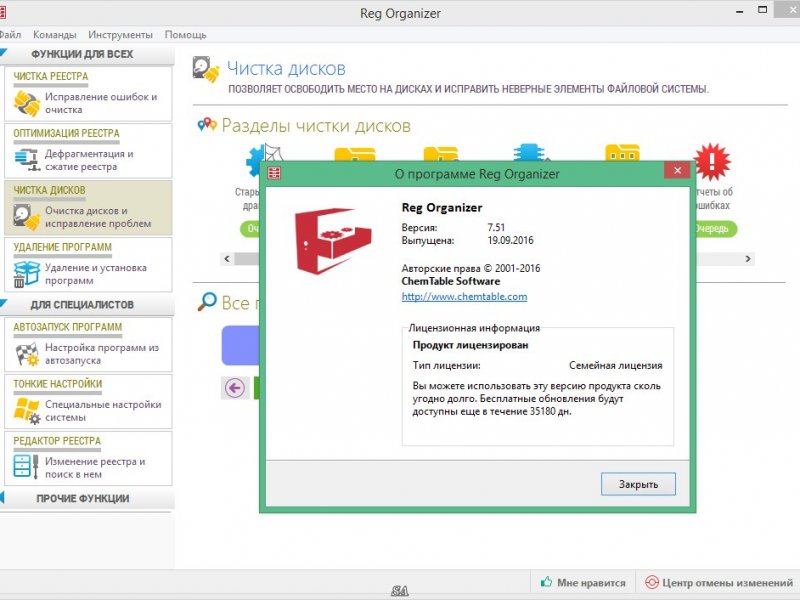
Task: Click ChemTable Software company name
Action: pyautogui.click(x=451, y=281)
